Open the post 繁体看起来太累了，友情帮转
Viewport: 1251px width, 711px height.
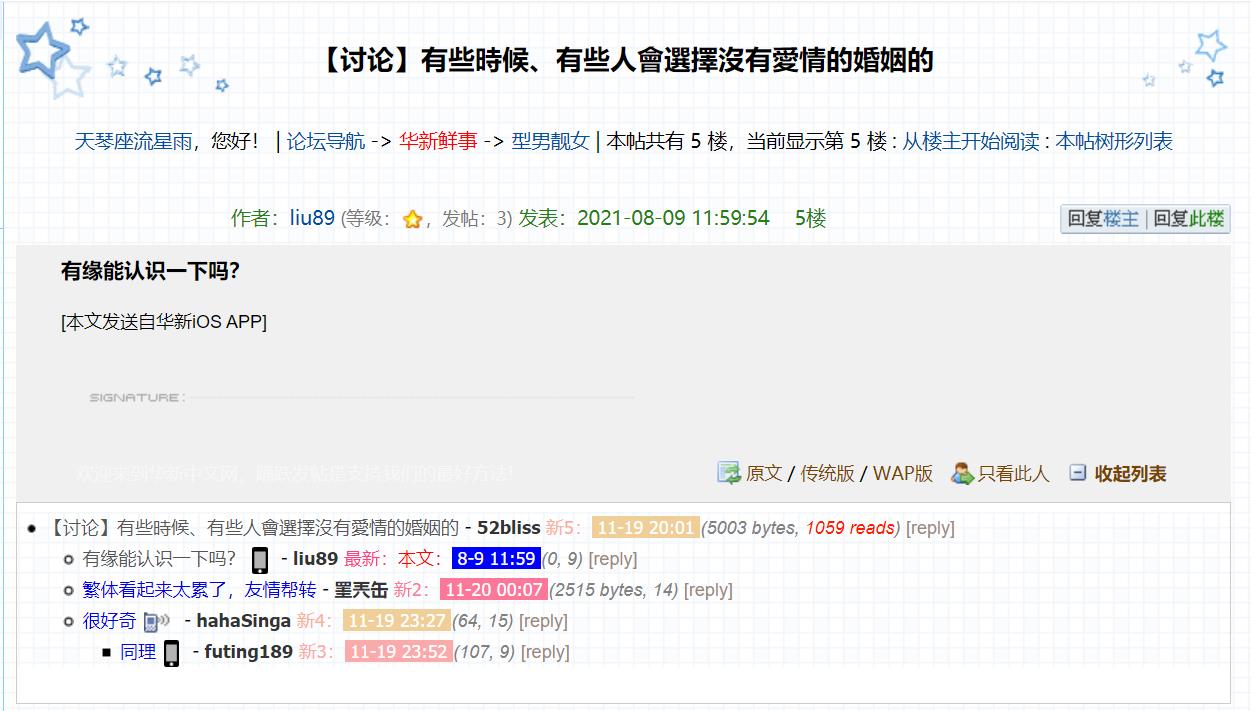(199, 590)
